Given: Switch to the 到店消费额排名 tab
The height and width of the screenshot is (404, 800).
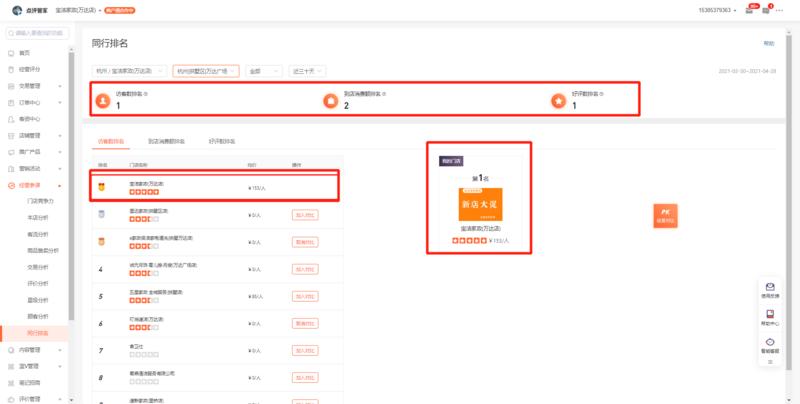Looking at the screenshot, I should tap(167, 142).
